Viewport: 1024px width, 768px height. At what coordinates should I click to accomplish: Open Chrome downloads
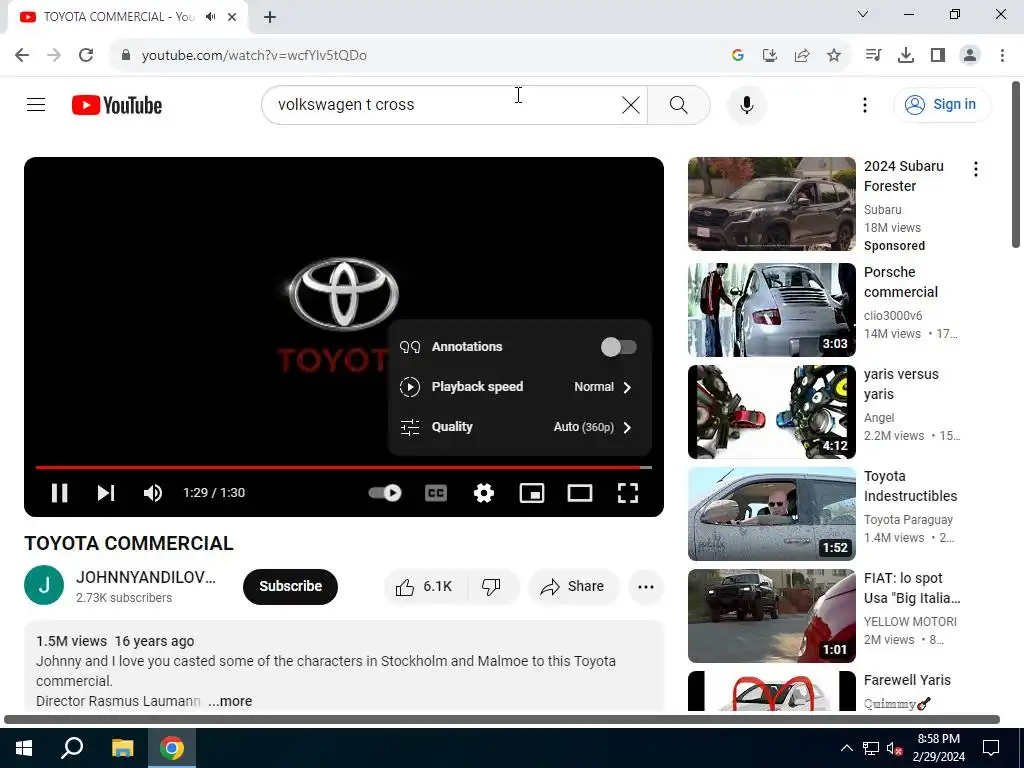(906, 55)
